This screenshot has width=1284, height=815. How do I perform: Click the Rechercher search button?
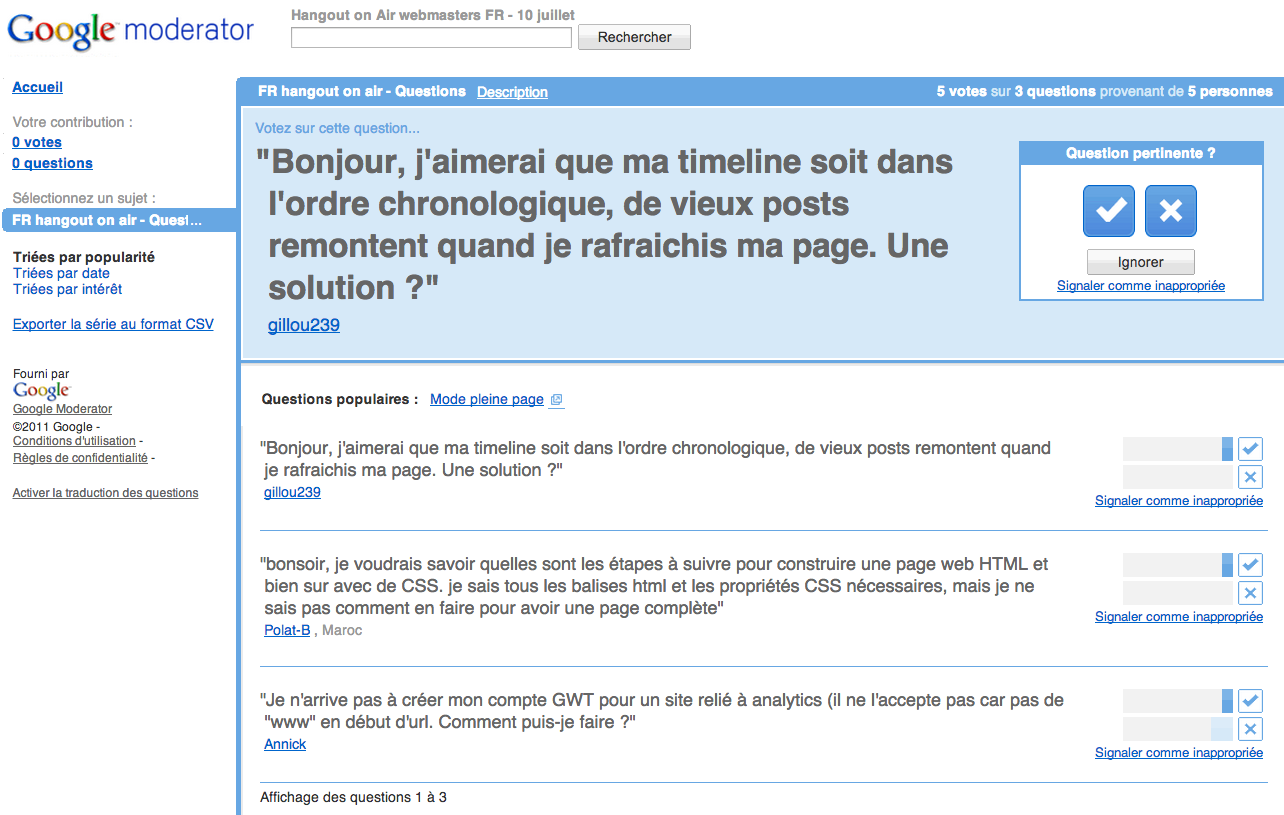(x=634, y=37)
